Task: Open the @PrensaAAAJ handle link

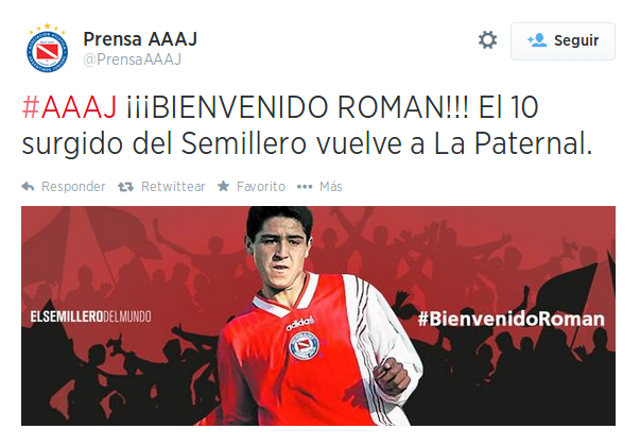Action: [x=132, y=60]
